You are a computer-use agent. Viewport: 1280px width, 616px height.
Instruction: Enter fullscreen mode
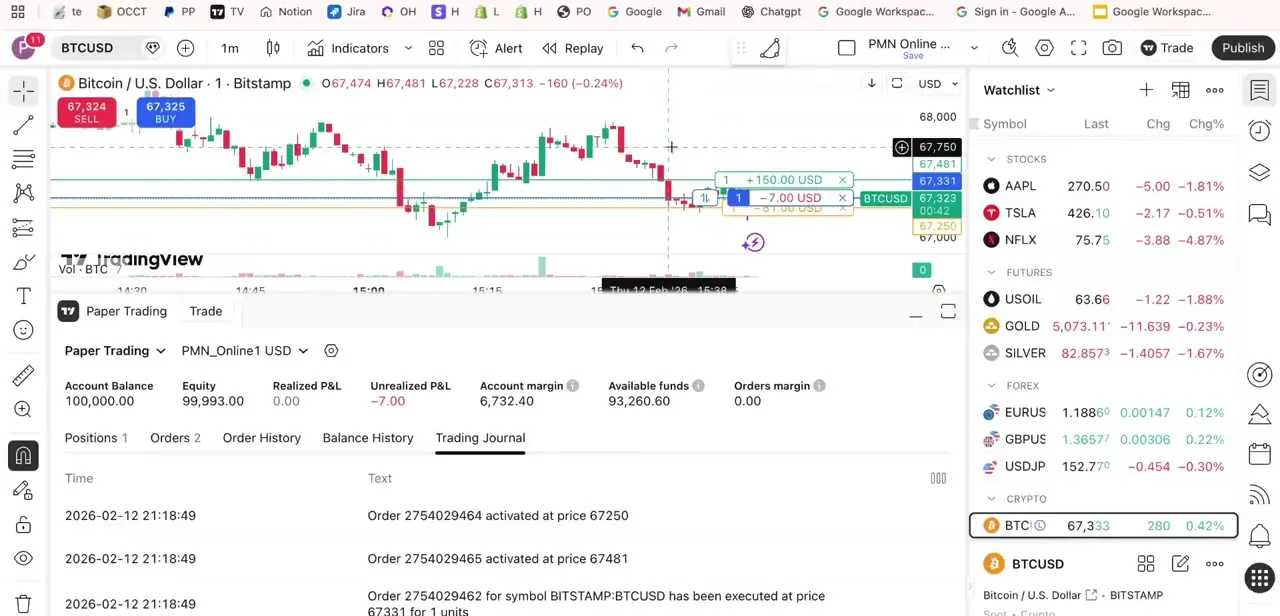coord(1078,48)
